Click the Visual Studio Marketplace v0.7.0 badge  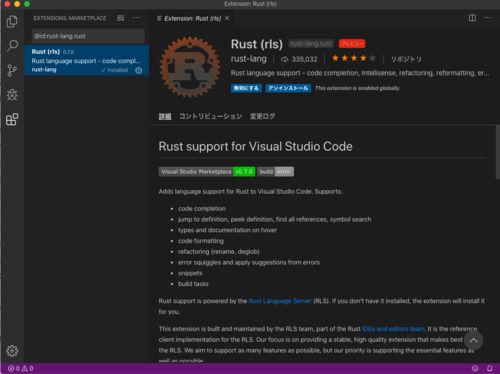tap(207, 172)
